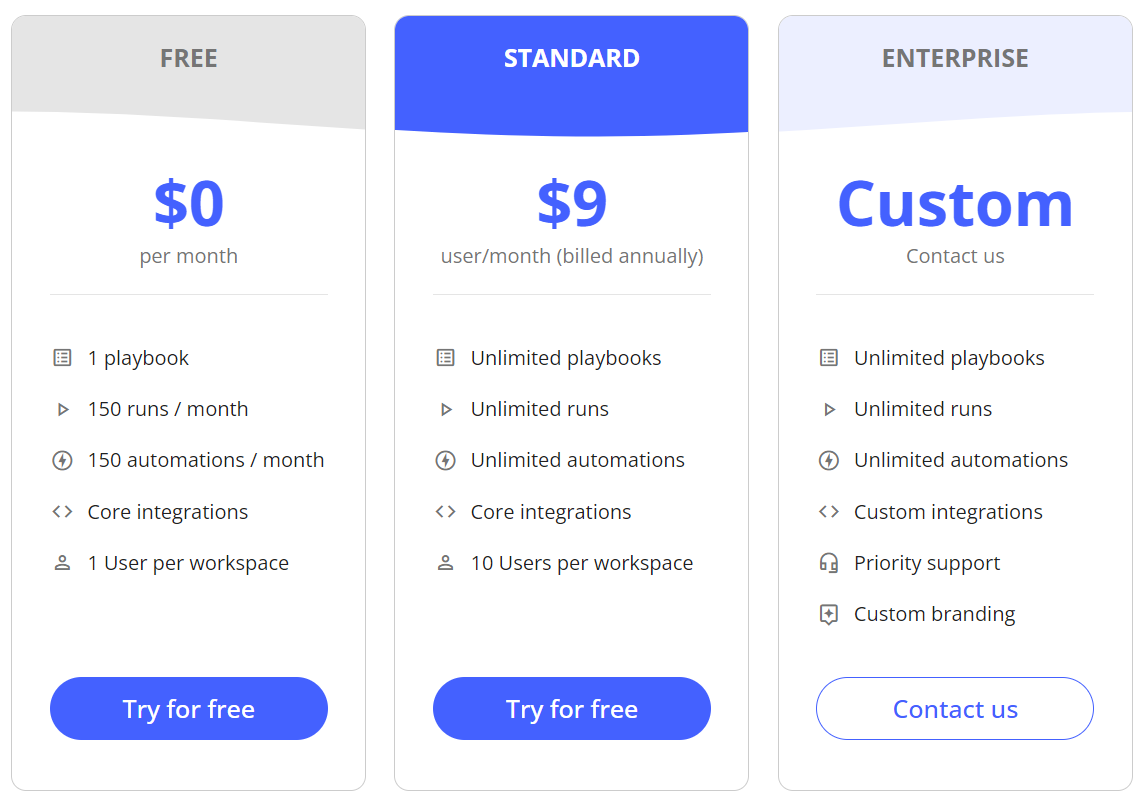Select the user icon next to "10 Users per workspace"
The height and width of the screenshot is (800, 1142).
pos(445,562)
